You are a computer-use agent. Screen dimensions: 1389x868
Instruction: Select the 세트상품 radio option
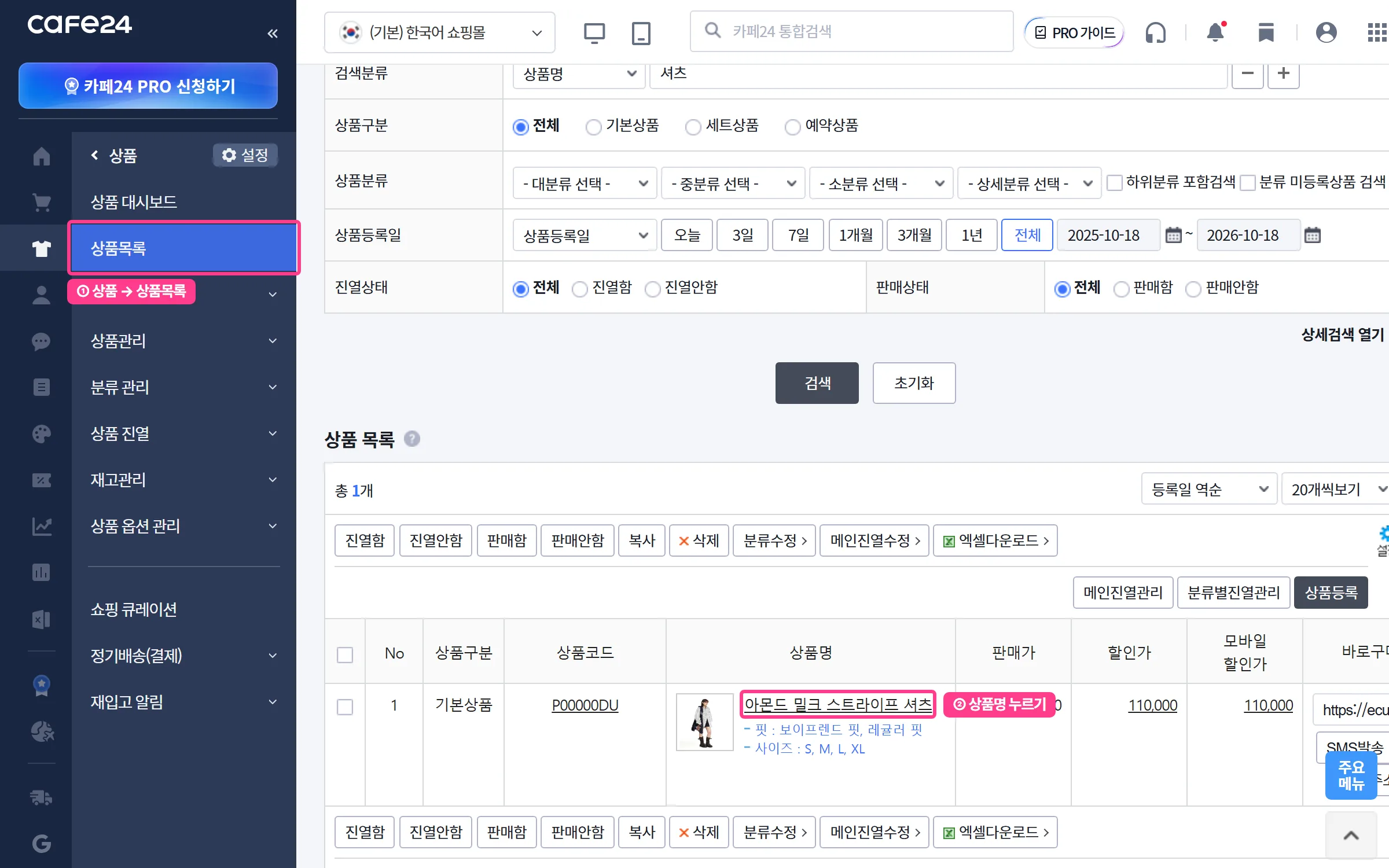click(x=693, y=127)
